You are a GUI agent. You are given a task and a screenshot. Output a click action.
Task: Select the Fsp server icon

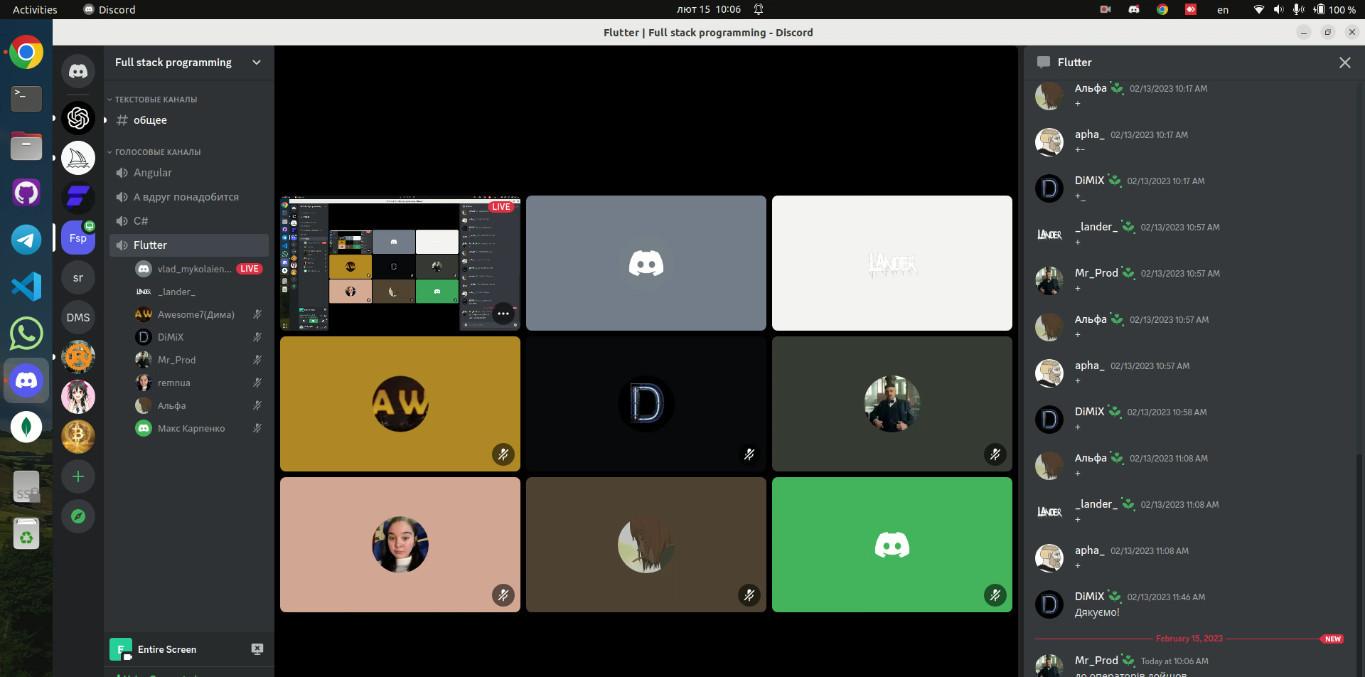coord(78,238)
